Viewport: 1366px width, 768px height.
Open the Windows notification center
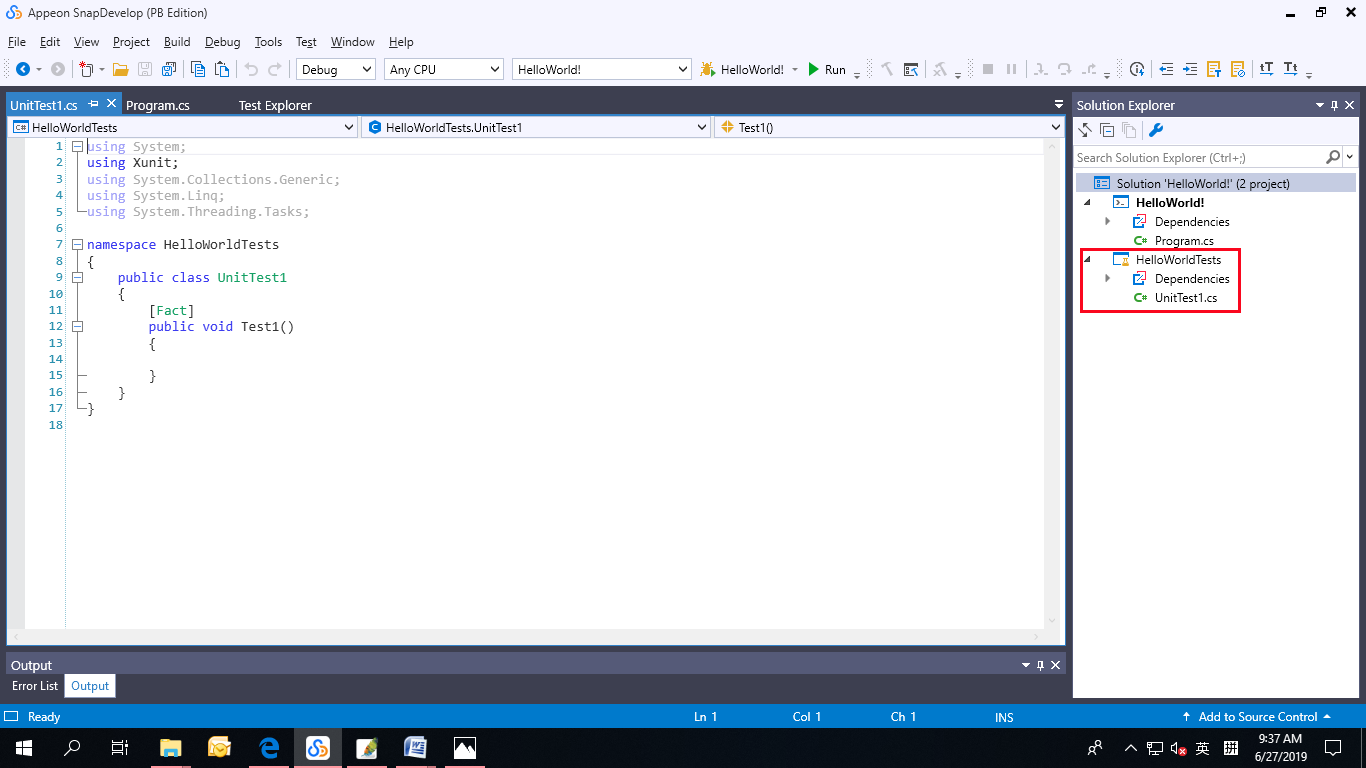[x=1333, y=747]
